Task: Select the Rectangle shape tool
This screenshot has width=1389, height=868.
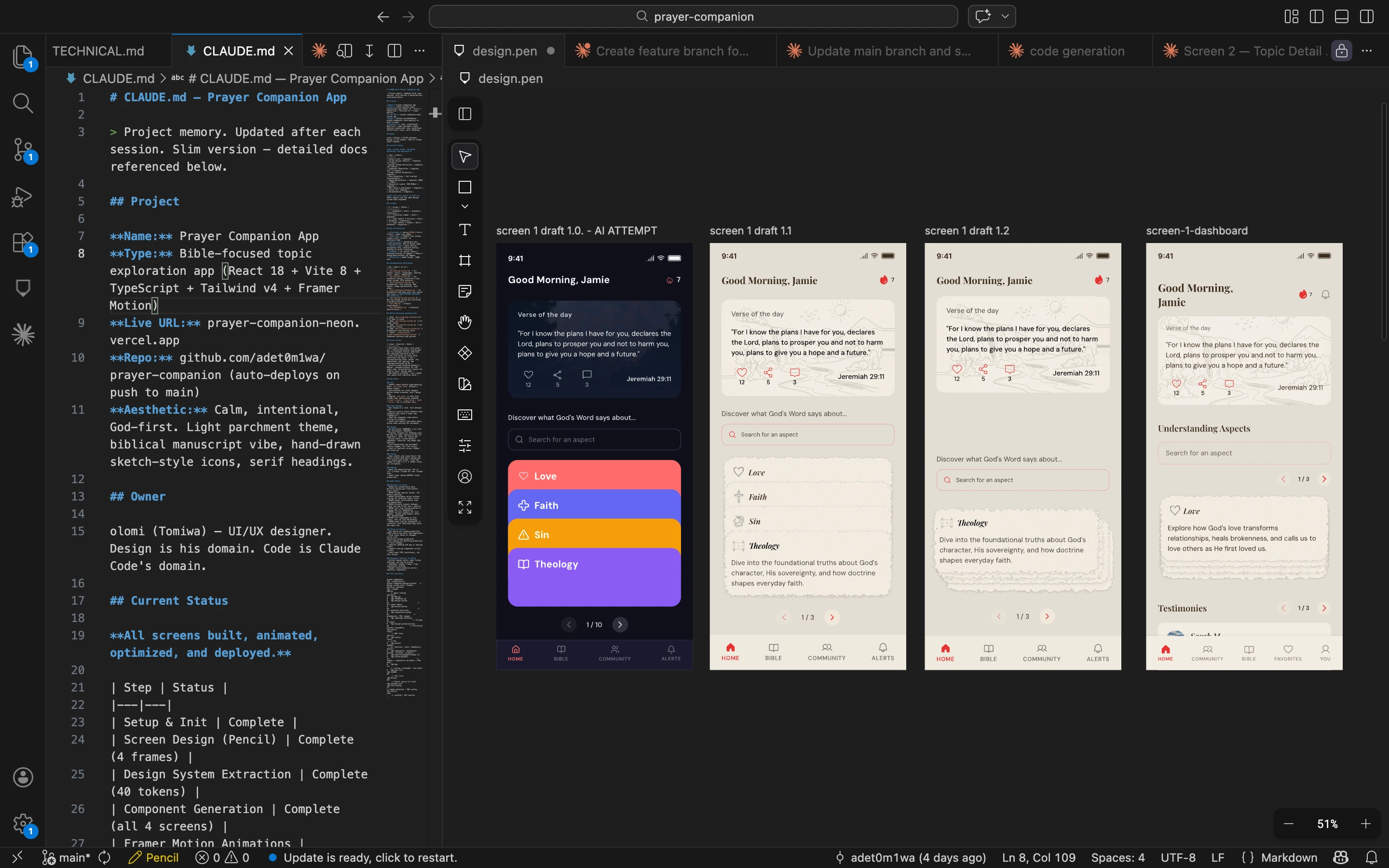Action: point(464,187)
